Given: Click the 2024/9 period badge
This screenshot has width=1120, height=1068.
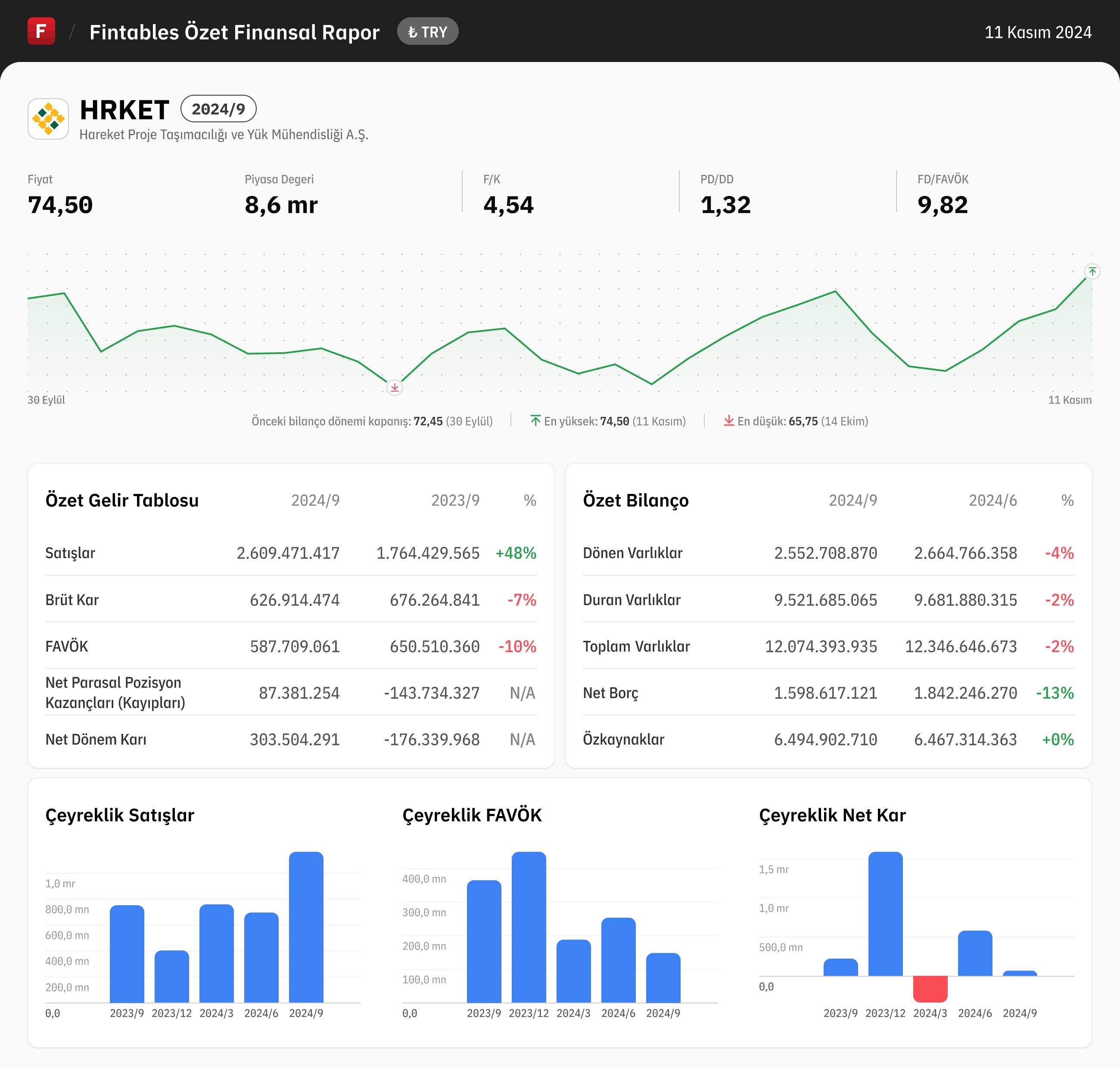Looking at the screenshot, I should 218,109.
